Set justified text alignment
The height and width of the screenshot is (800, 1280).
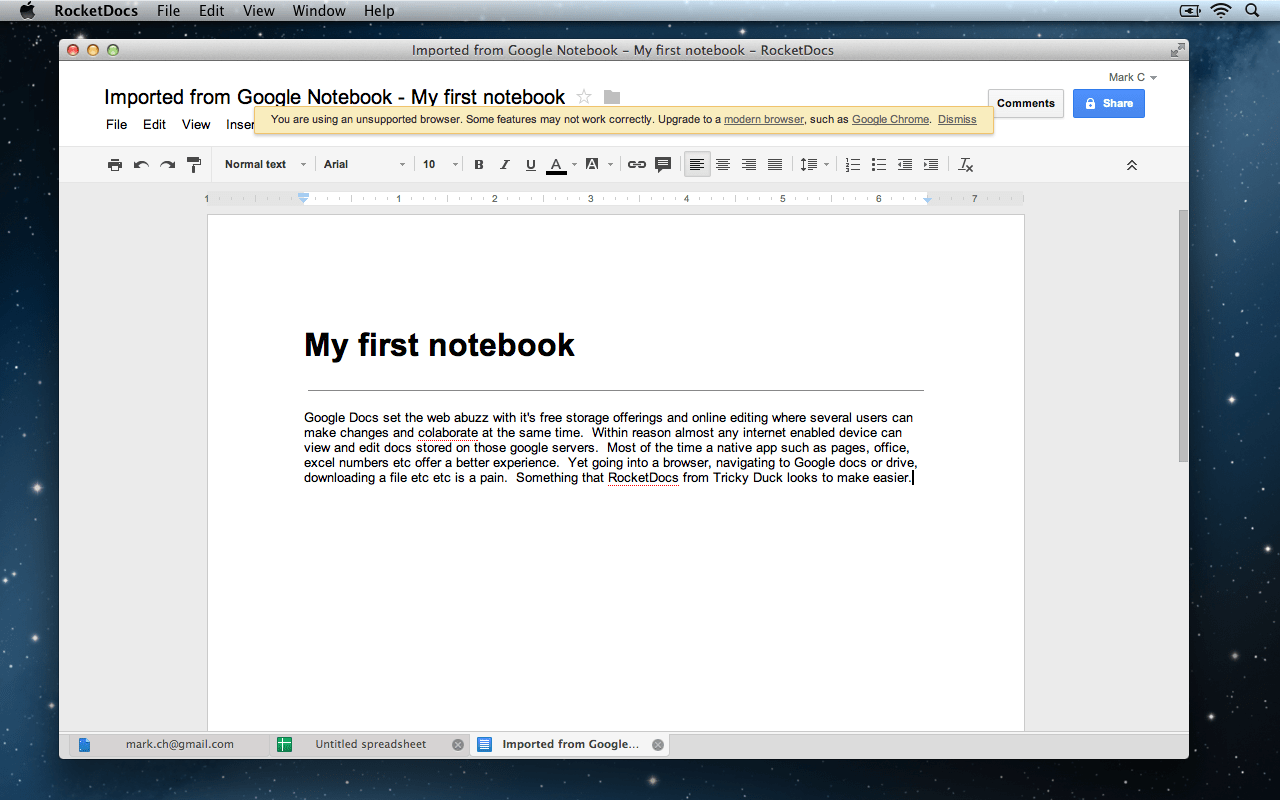(x=775, y=165)
